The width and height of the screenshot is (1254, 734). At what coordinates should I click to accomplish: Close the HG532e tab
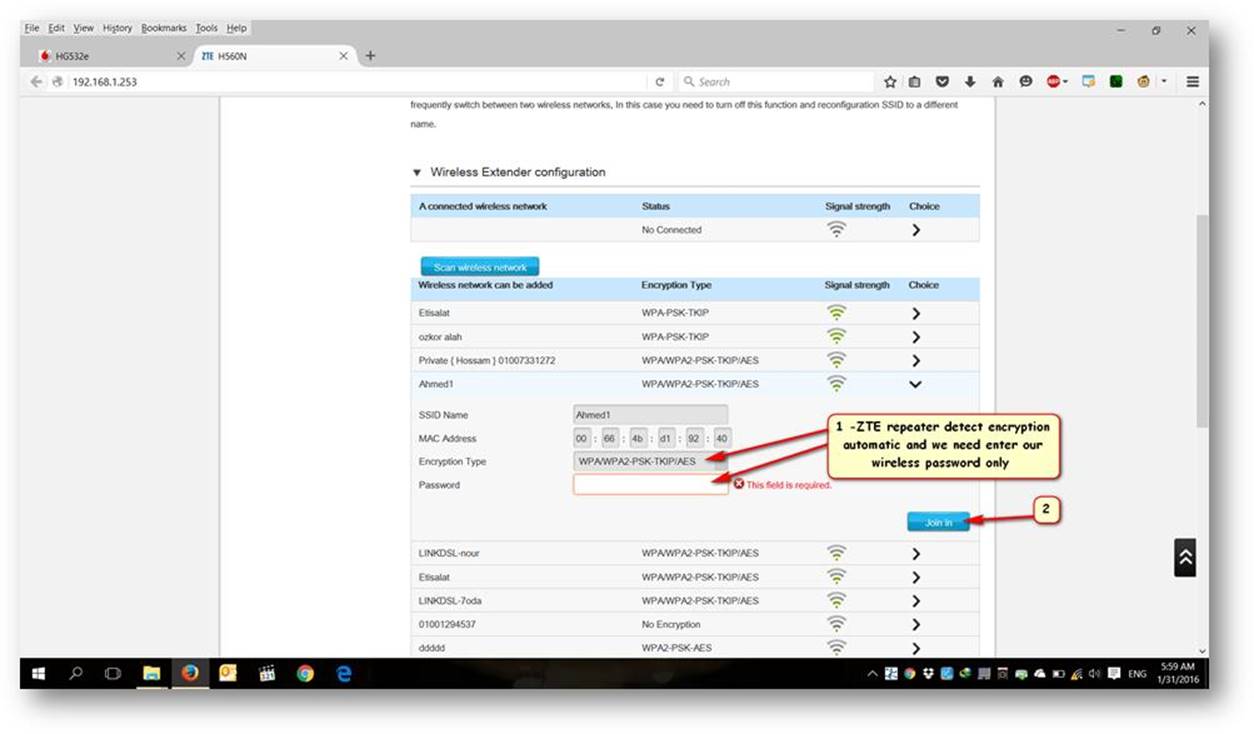(181, 56)
